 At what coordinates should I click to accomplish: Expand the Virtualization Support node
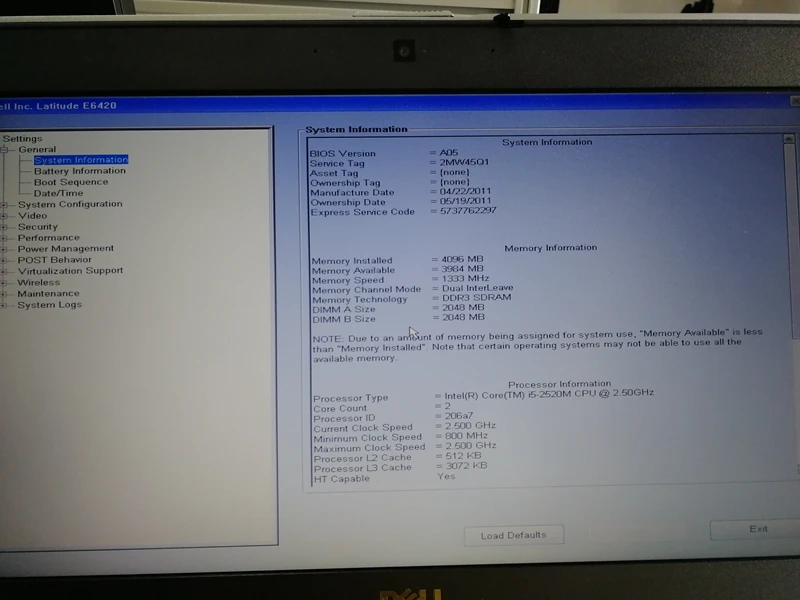click(4, 271)
